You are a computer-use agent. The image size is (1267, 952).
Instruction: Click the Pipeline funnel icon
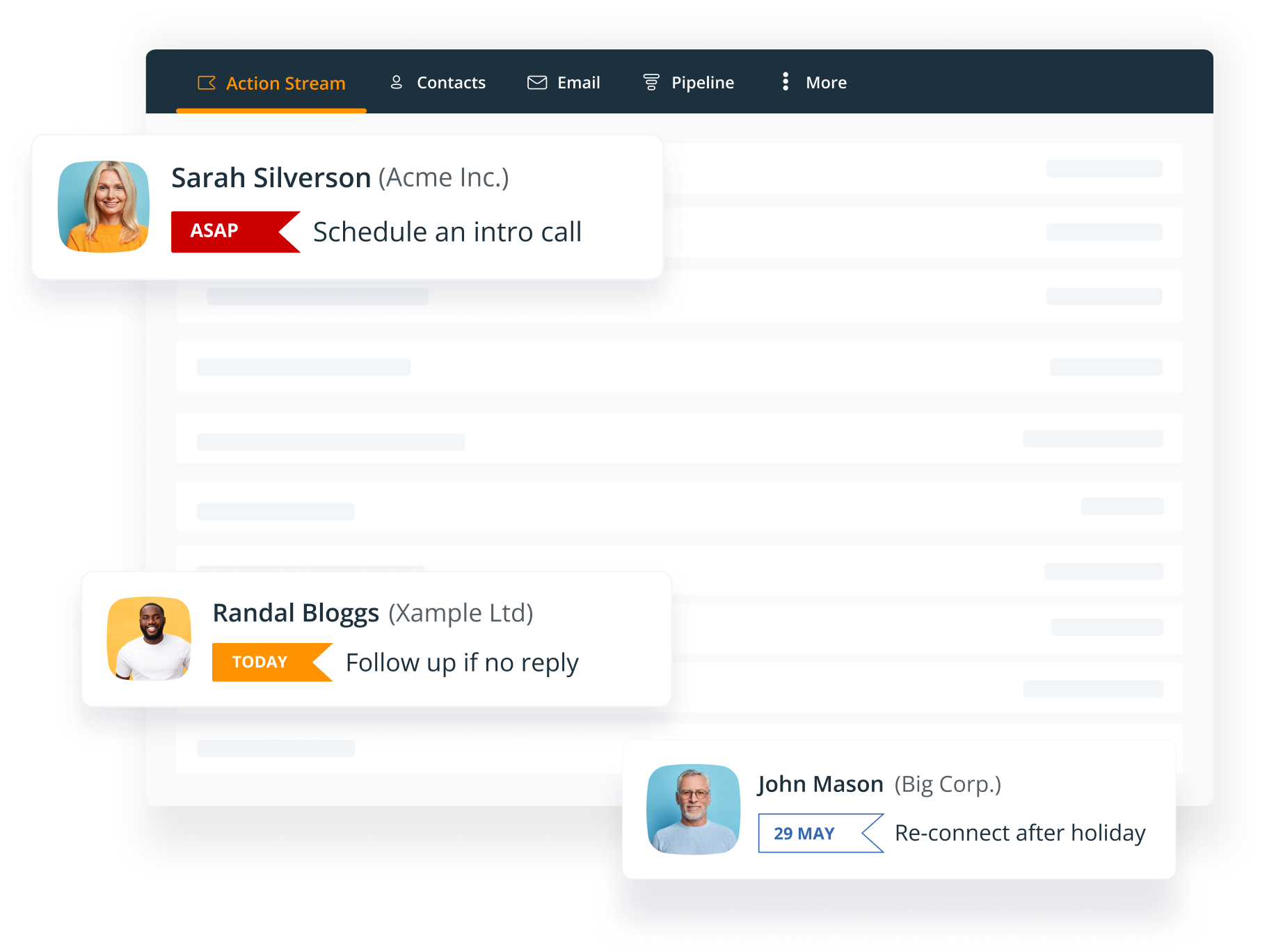tap(651, 82)
